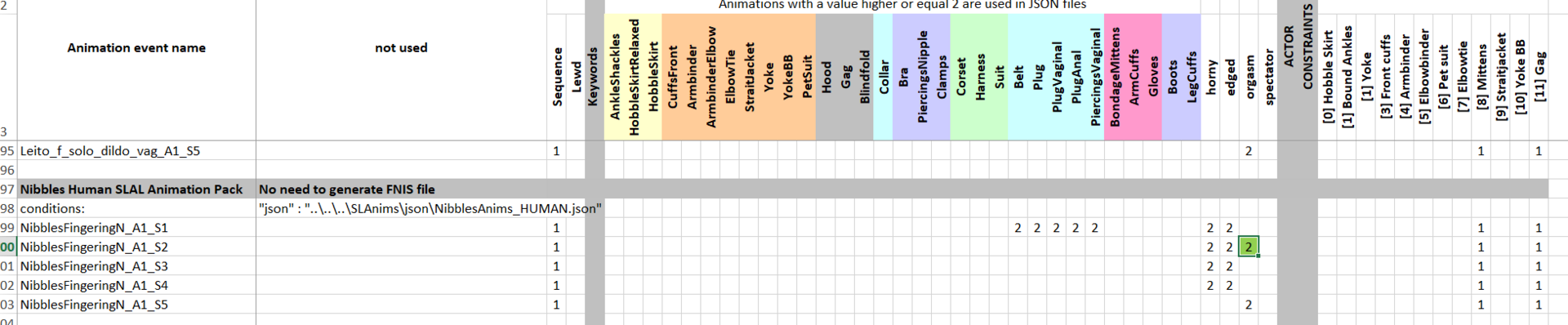Click the yellow 'AnkleShackles' header
The image size is (1568, 325).
(x=615, y=77)
